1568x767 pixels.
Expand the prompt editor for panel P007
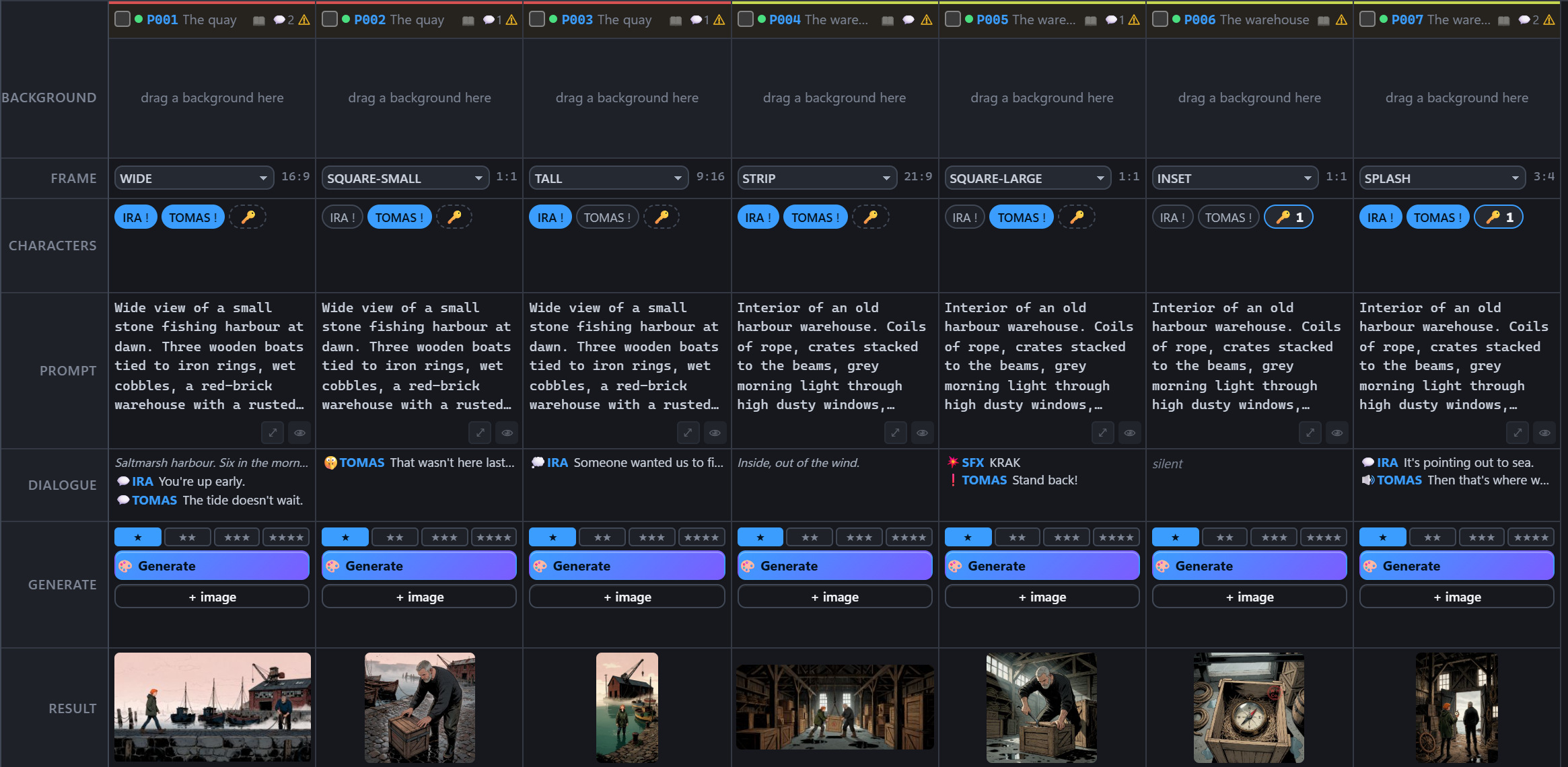(1518, 433)
